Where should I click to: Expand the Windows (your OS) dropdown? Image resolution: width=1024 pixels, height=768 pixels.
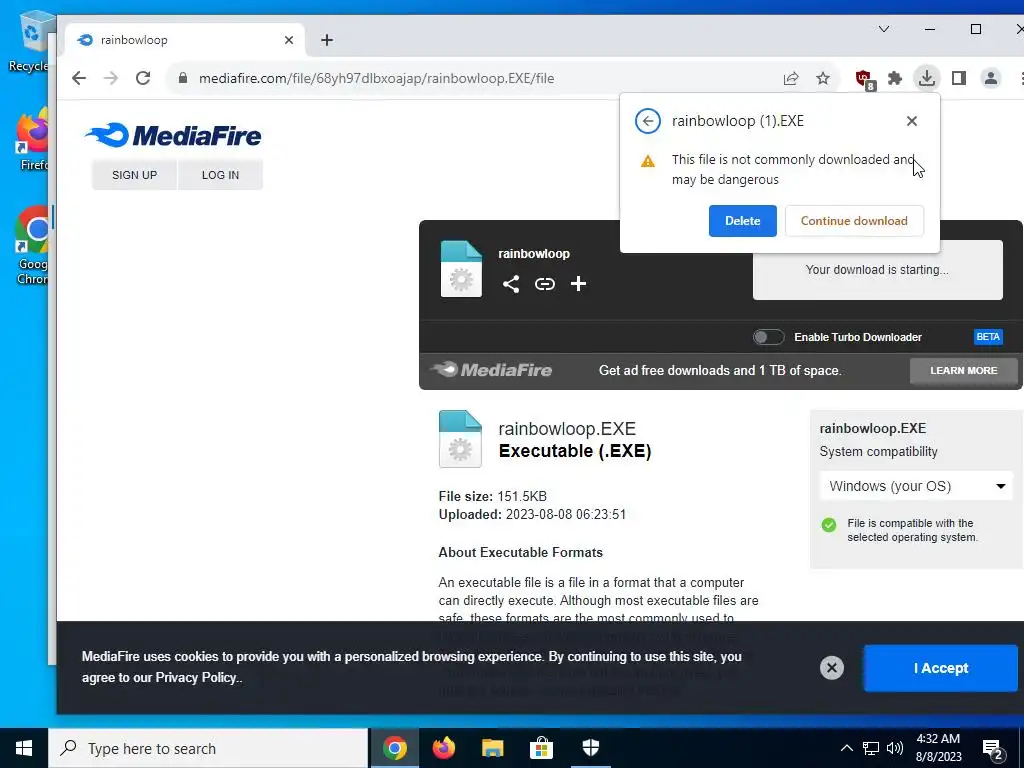tap(916, 486)
